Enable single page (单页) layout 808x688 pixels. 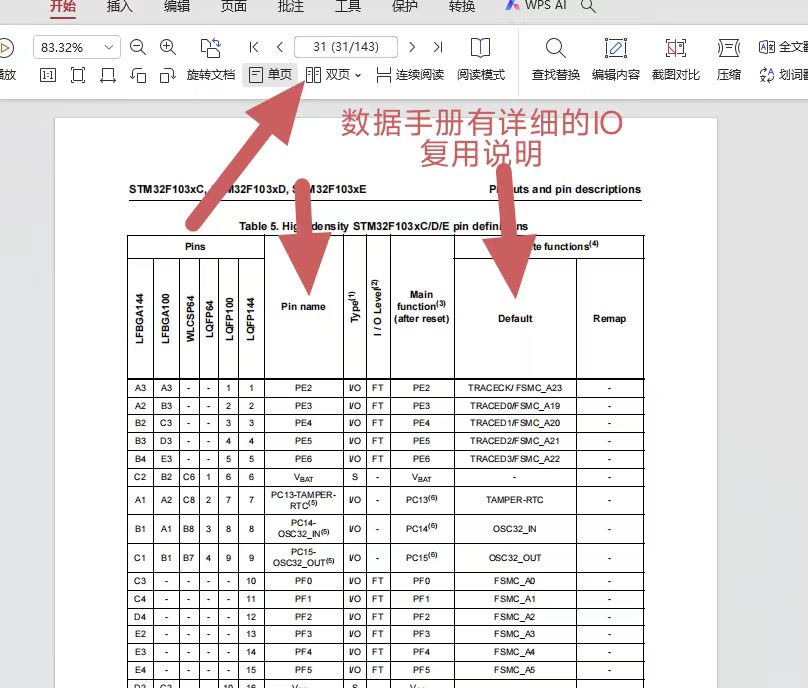[270, 75]
